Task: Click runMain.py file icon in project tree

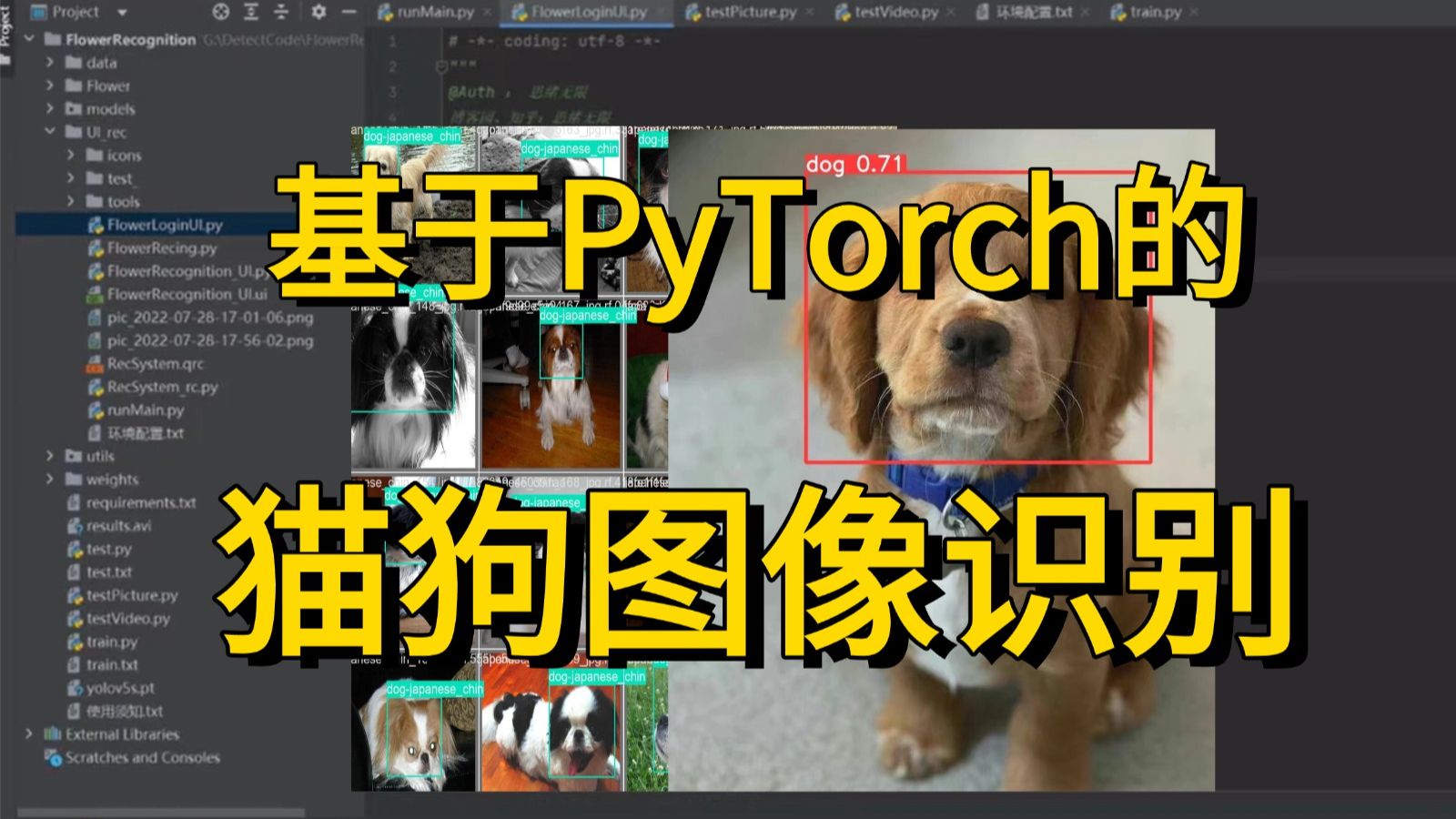Action: click(x=95, y=410)
